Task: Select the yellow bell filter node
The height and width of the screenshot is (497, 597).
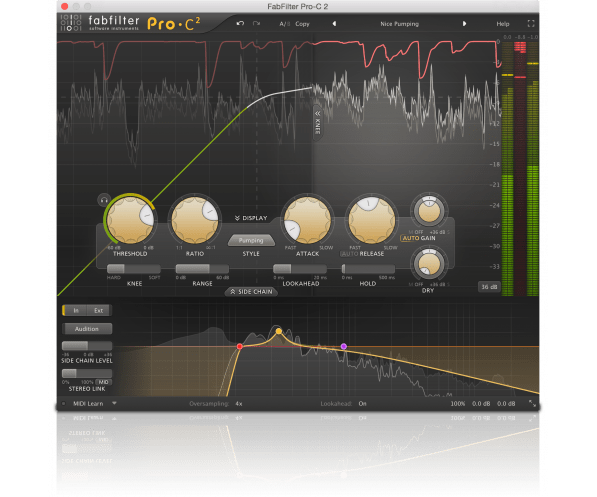Action: [279, 331]
